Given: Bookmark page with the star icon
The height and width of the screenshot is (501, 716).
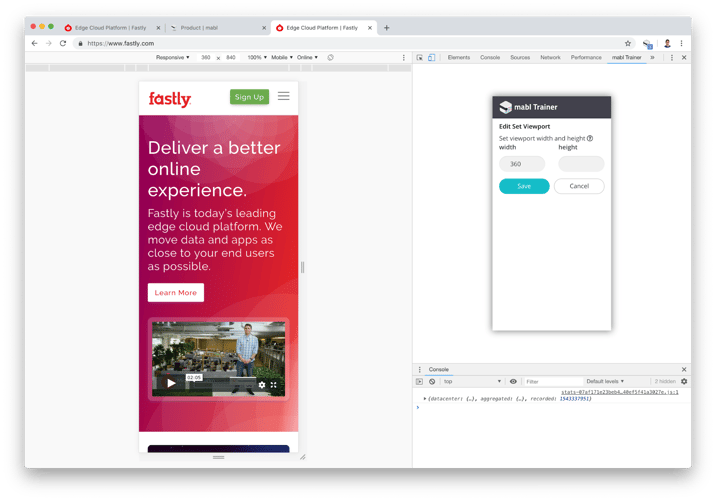Looking at the screenshot, I should click(x=628, y=43).
